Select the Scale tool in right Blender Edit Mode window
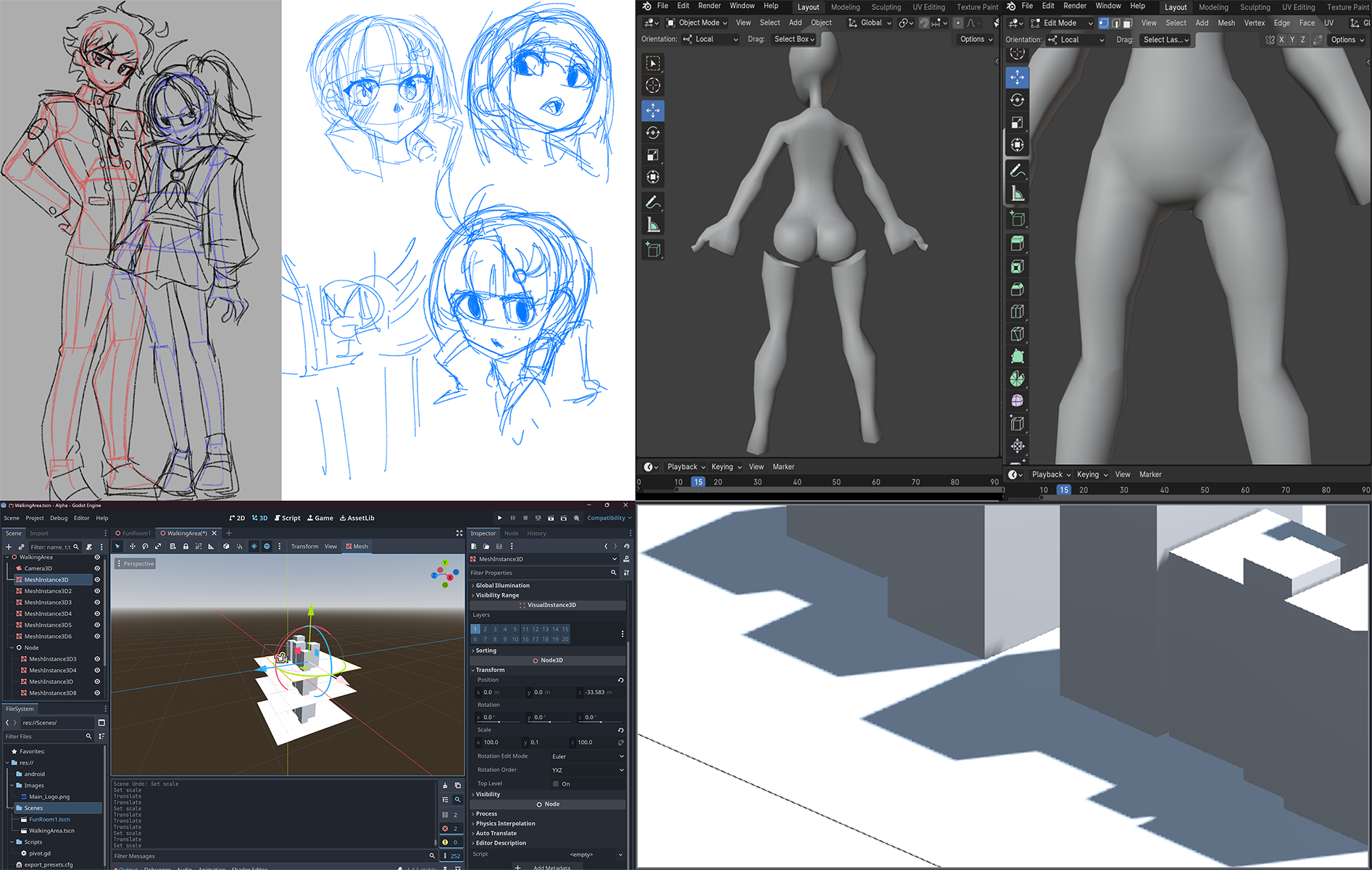Viewport: 1372px width, 870px height. [x=1018, y=123]
